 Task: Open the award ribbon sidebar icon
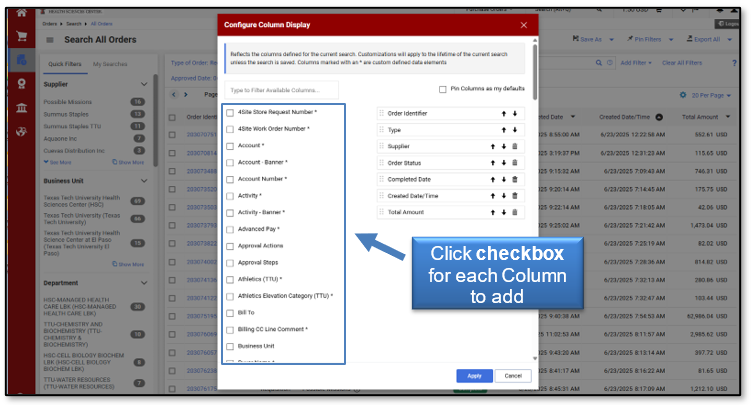(22, 84)
